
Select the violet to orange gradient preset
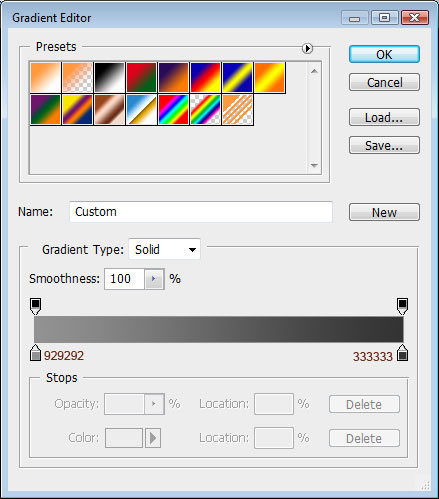pos(173,77)
